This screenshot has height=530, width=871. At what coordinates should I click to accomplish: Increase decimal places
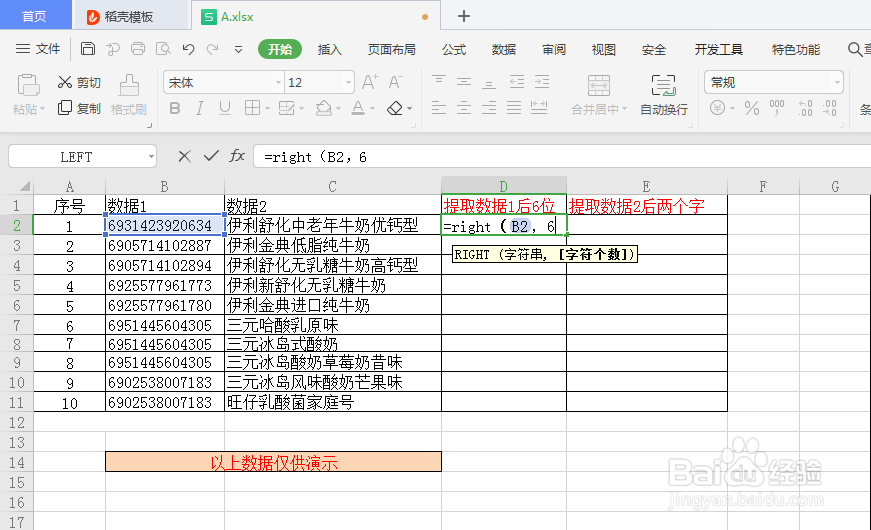point(805,108)
